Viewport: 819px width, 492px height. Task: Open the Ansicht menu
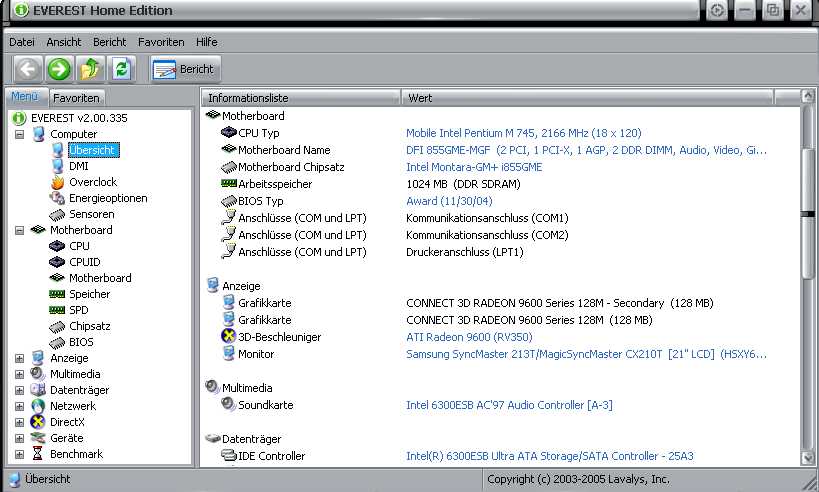click(x=64, y=42)
